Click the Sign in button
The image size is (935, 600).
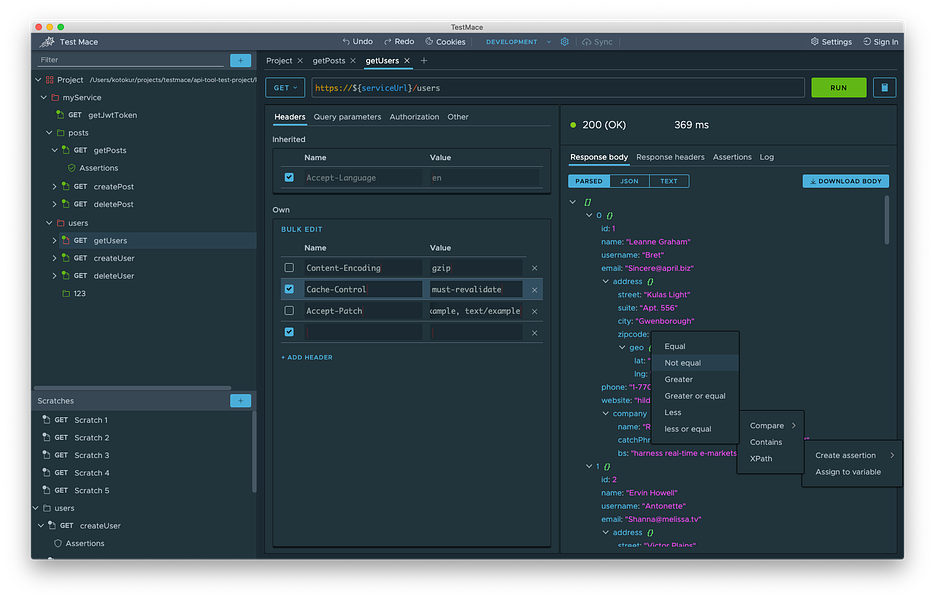[x=880, y=42]
